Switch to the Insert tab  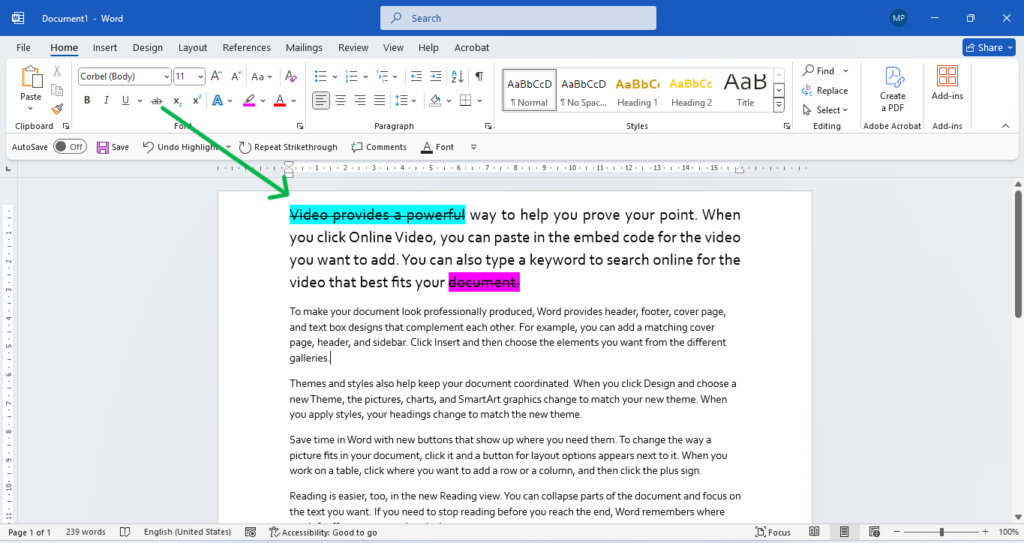tap(104, 47)
